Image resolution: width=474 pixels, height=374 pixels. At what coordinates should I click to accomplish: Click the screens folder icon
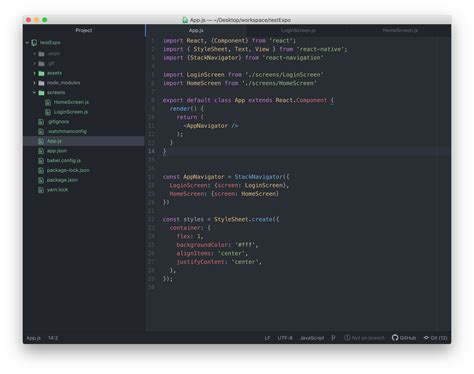coord(41,93)
